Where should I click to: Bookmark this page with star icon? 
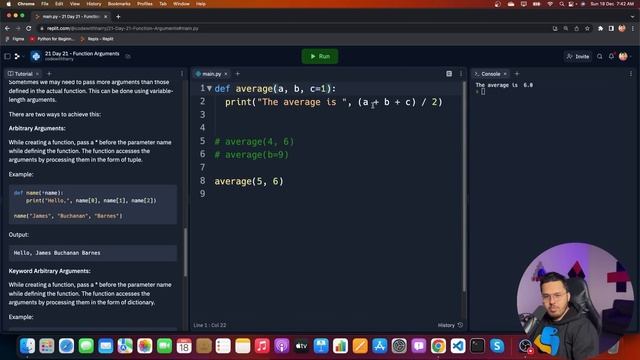(587, 29)
